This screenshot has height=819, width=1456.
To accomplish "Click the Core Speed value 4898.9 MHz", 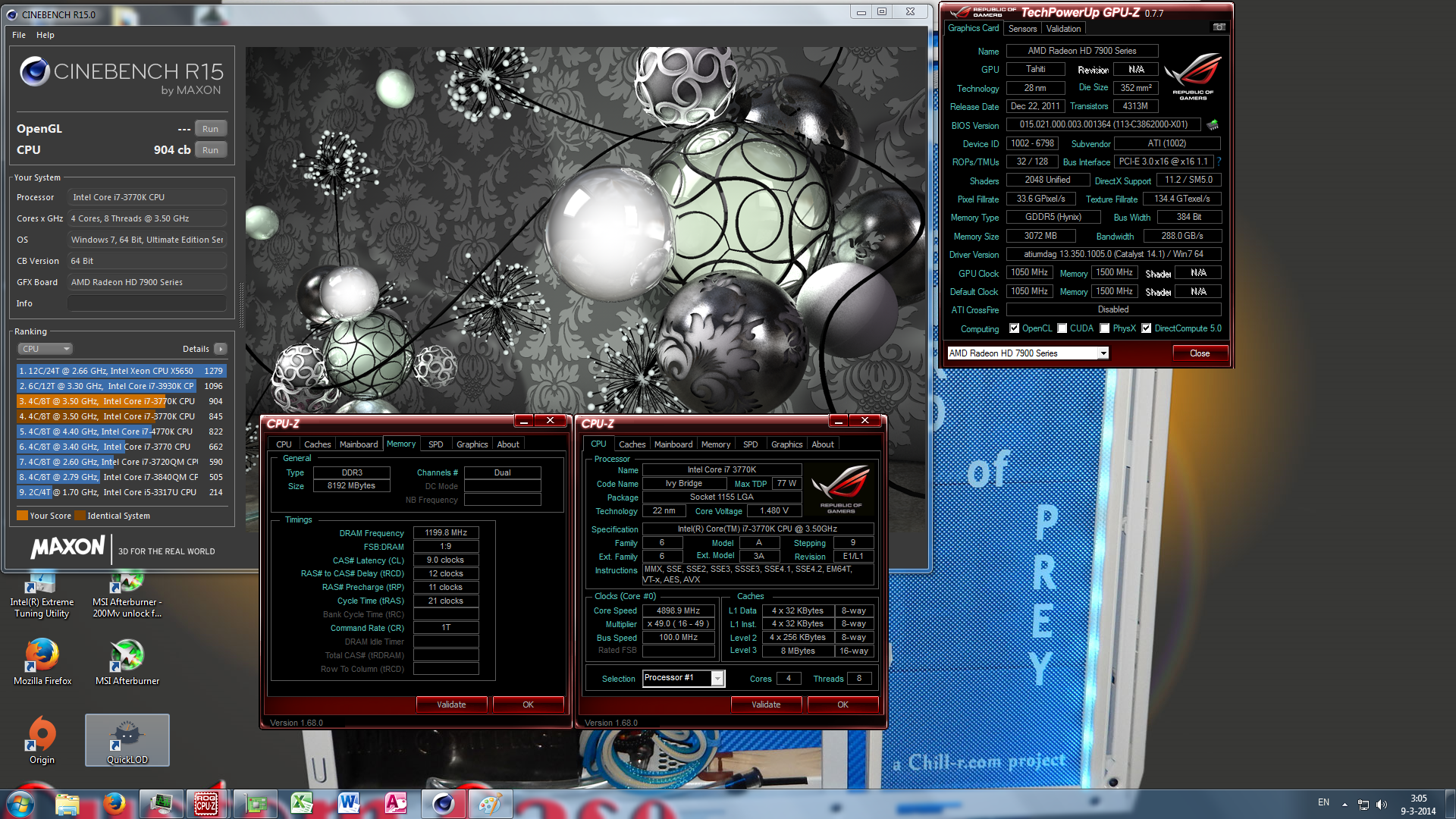I will click(x=679, y=610).
